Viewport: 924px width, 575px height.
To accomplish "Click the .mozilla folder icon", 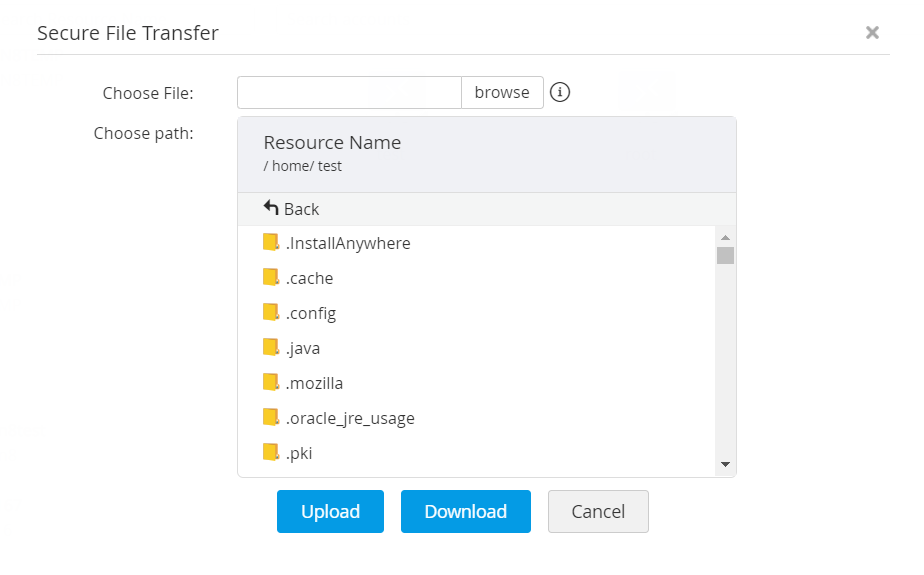I will click(x=270, y=383).
